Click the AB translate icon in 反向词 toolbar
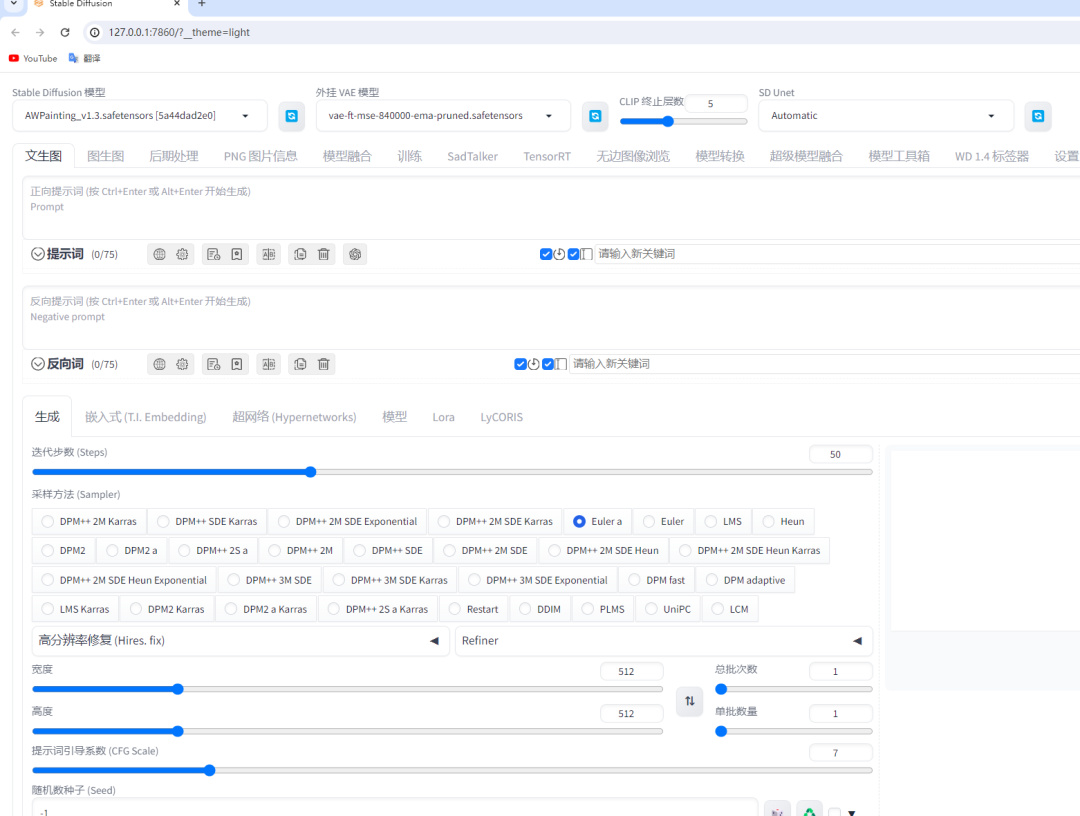The height and width of the screenshot is (816, 1080). [x=269, y=364]
